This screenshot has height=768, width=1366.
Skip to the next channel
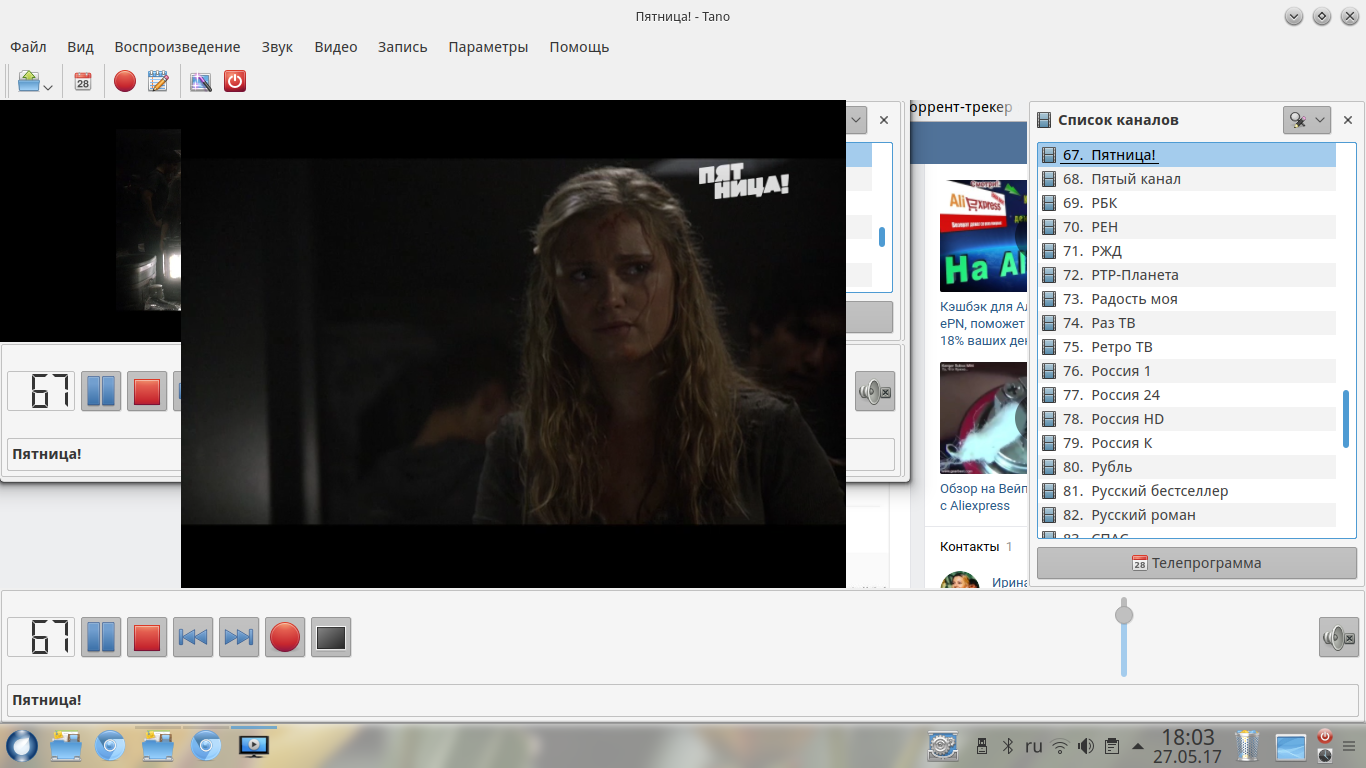tap(239, 637)
